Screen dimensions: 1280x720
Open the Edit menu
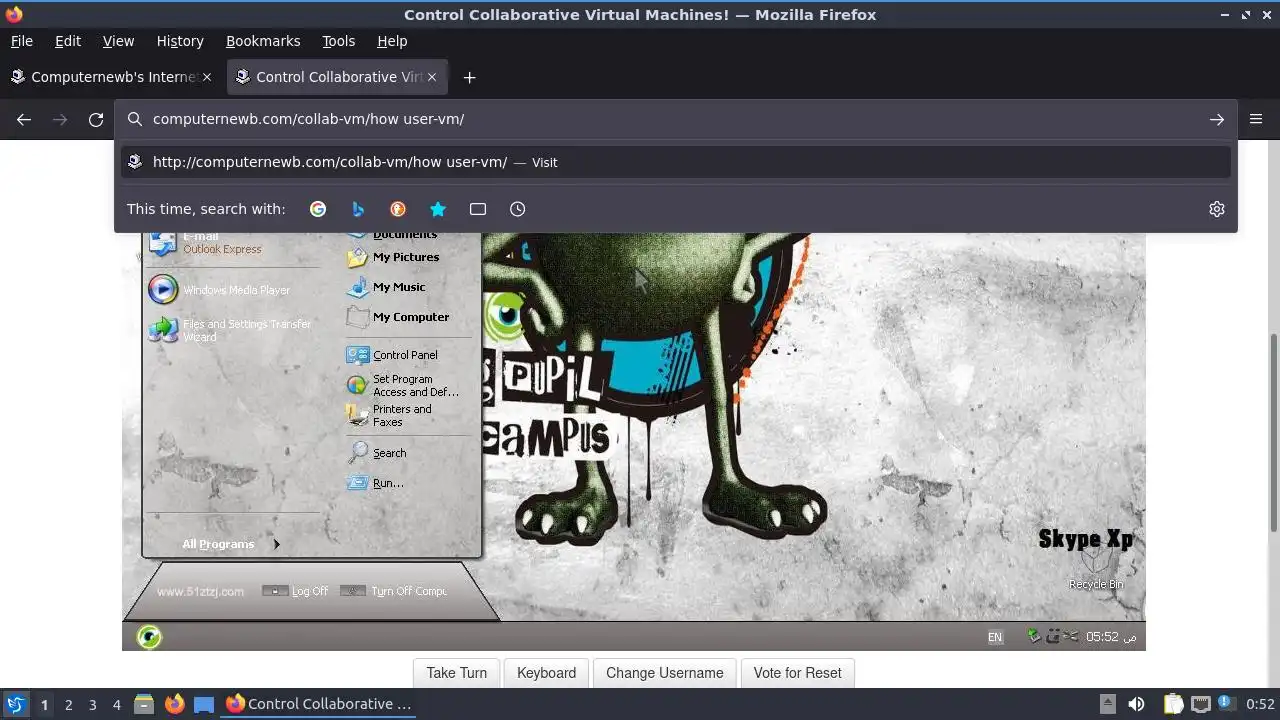68,41
